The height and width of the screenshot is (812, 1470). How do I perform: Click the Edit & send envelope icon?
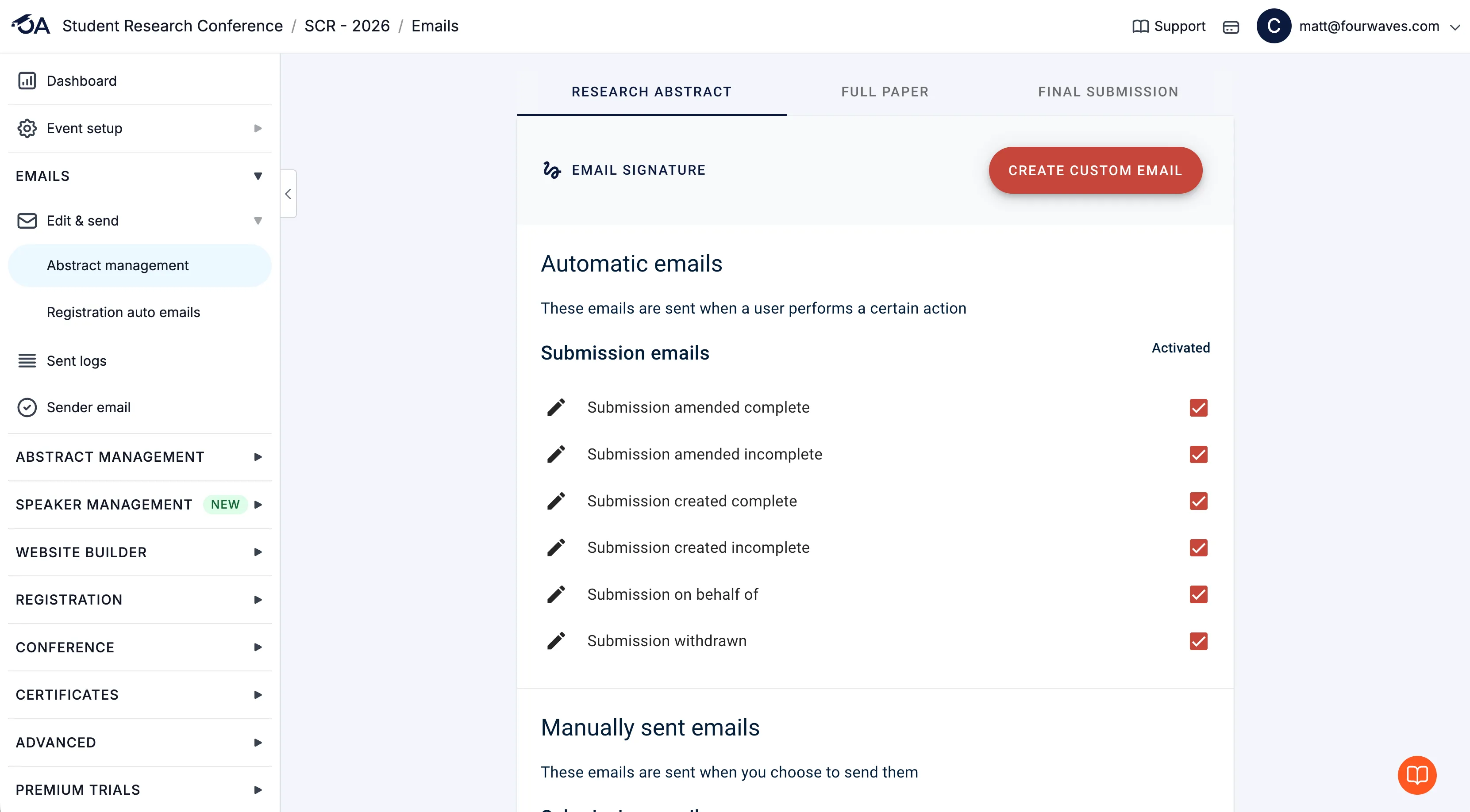(x=27, y=221)
